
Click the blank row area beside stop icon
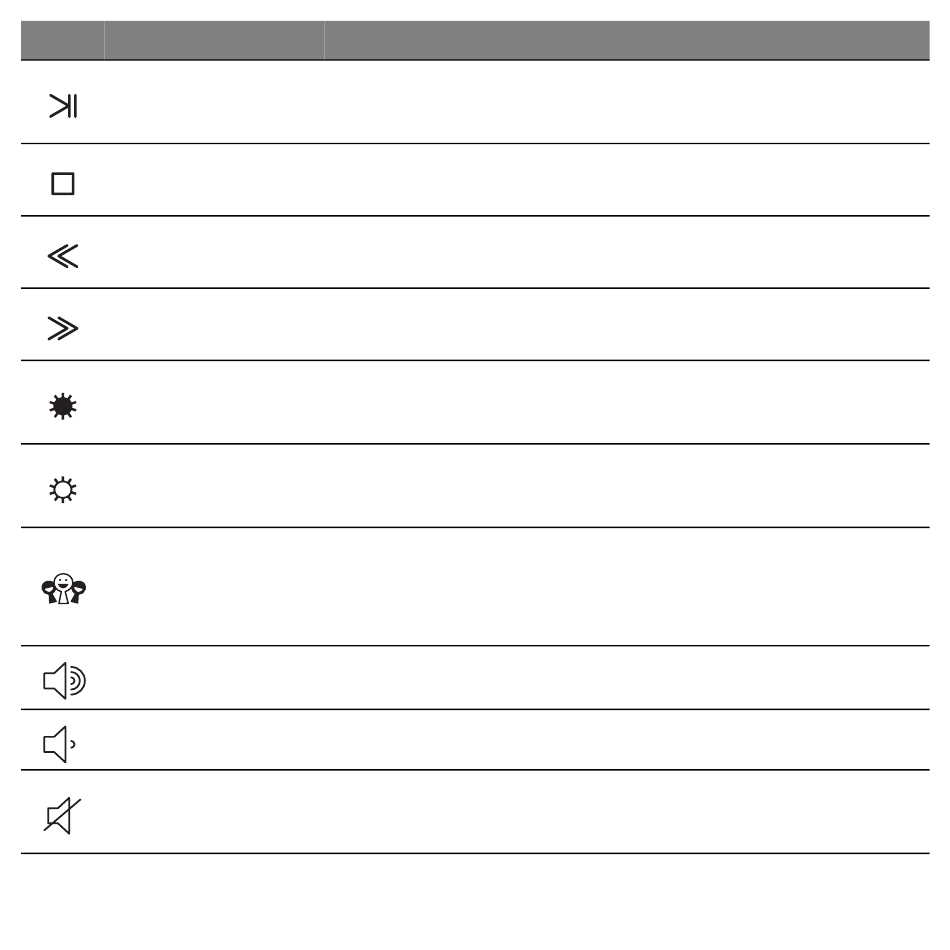[x=517, y=180]
